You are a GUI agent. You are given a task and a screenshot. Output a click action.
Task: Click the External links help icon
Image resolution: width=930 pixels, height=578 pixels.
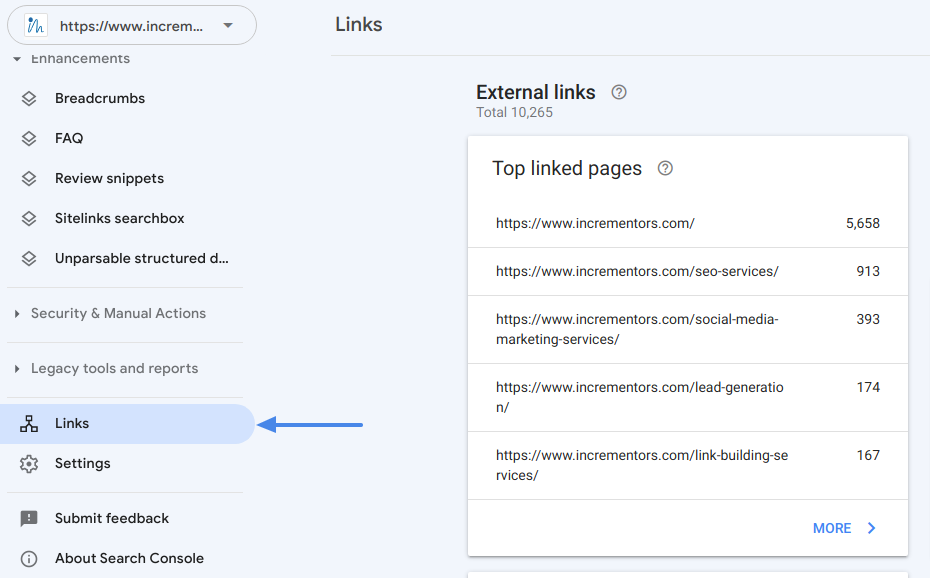[619, 92]
